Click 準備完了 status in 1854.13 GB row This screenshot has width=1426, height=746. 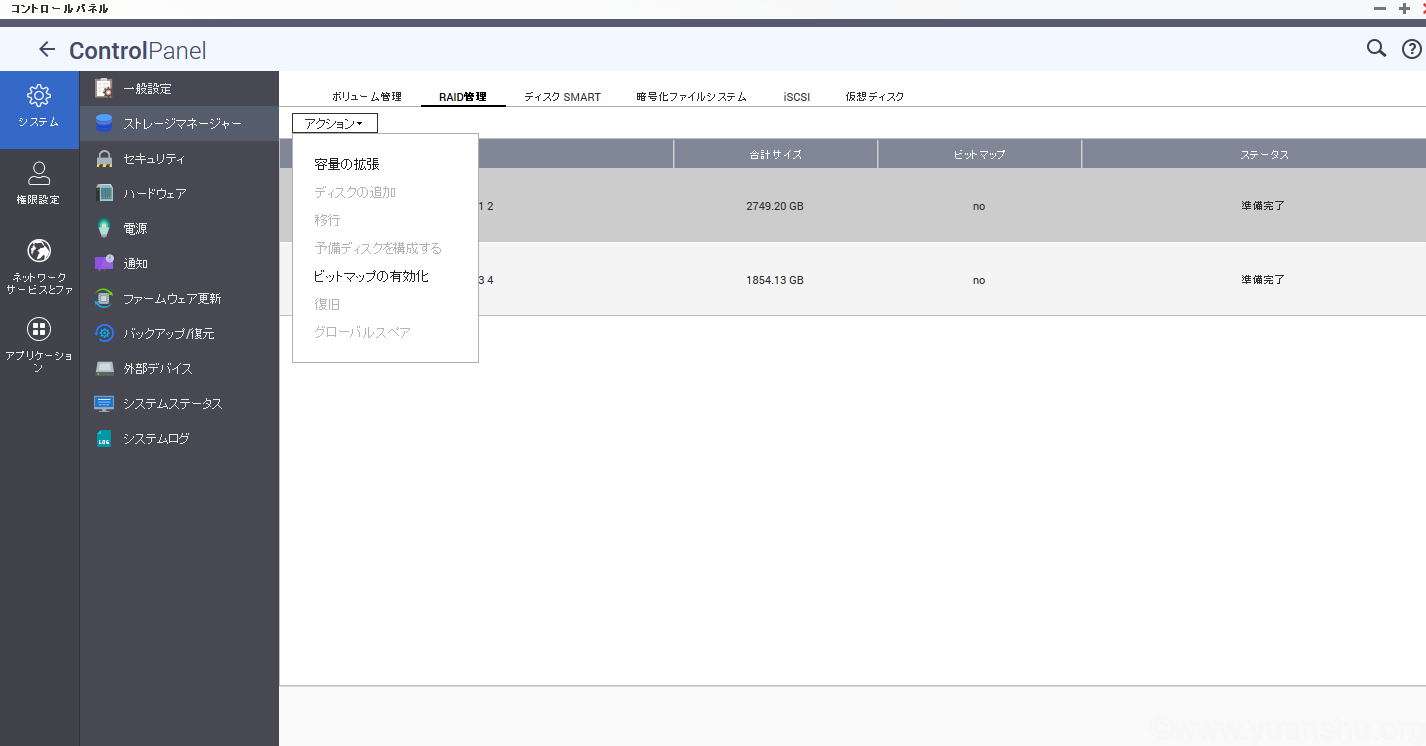pyautogui.click(x=1263, y=280)
